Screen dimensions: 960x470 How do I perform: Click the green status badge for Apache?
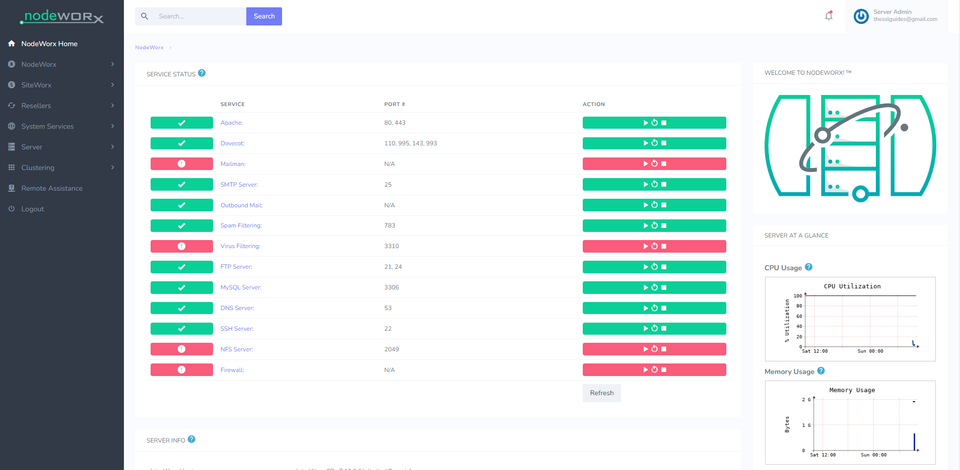point(181,123)
